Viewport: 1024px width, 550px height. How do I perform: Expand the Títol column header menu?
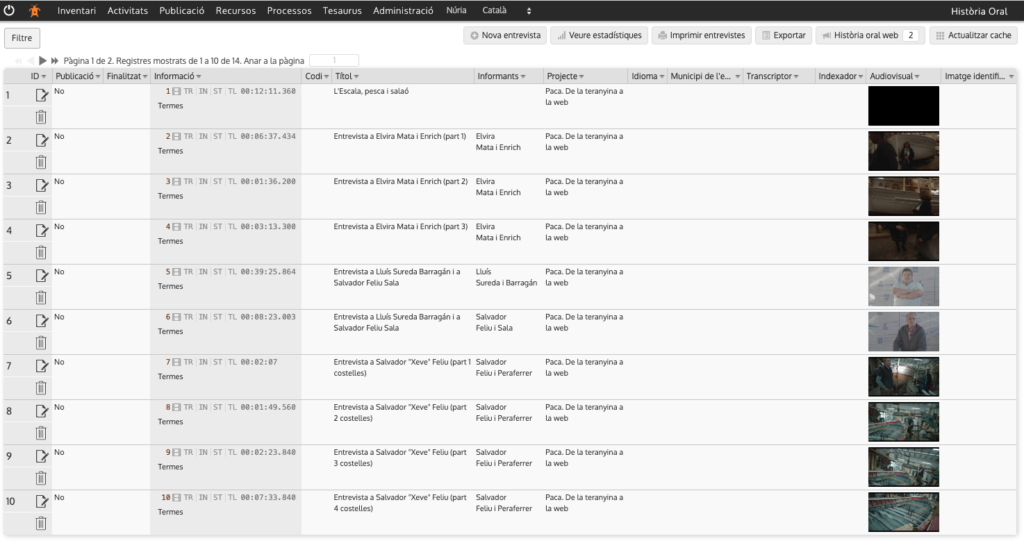tap(357, 77)
